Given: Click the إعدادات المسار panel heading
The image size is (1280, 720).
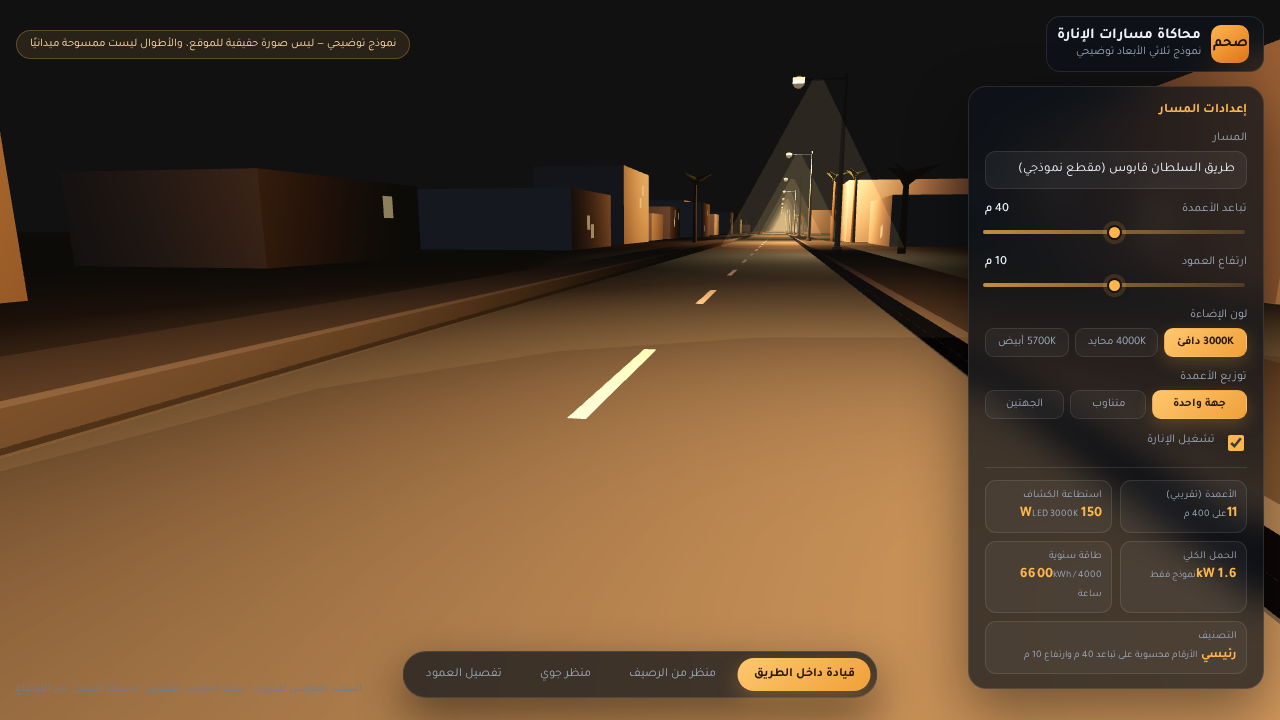Looking at the screenshot, I should (1203, 109).
